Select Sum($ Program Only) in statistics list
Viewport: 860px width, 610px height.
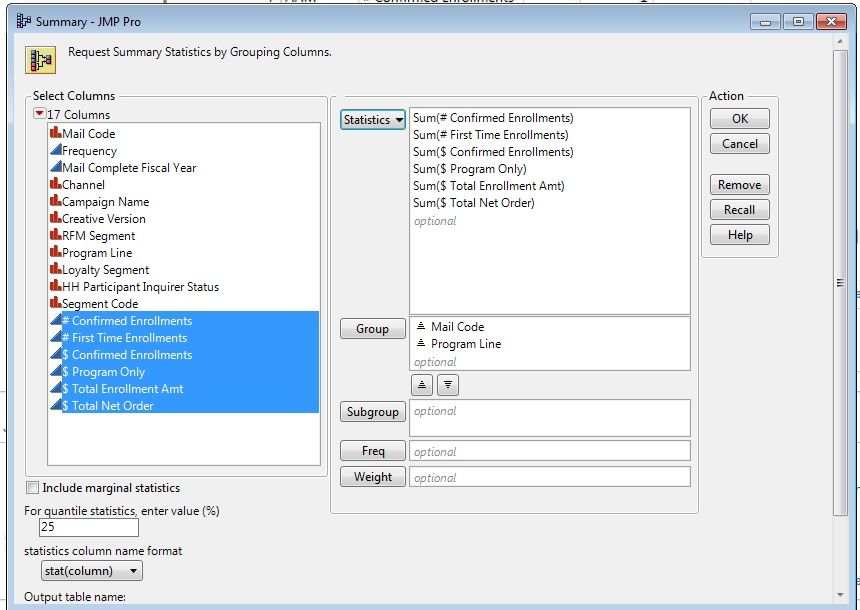click(469, 168)
